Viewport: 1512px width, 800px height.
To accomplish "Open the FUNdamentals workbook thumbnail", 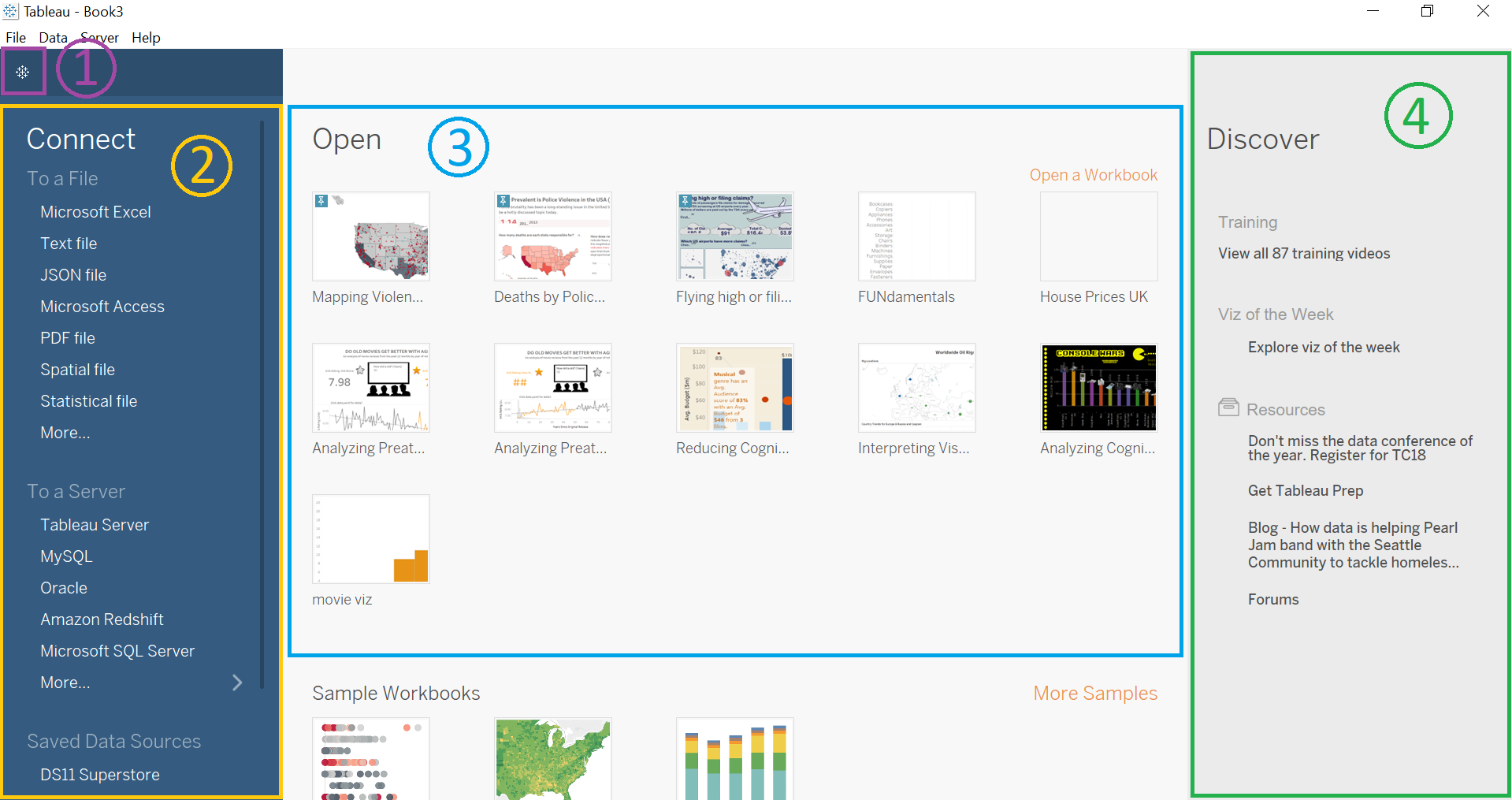I will coord(917,236).
